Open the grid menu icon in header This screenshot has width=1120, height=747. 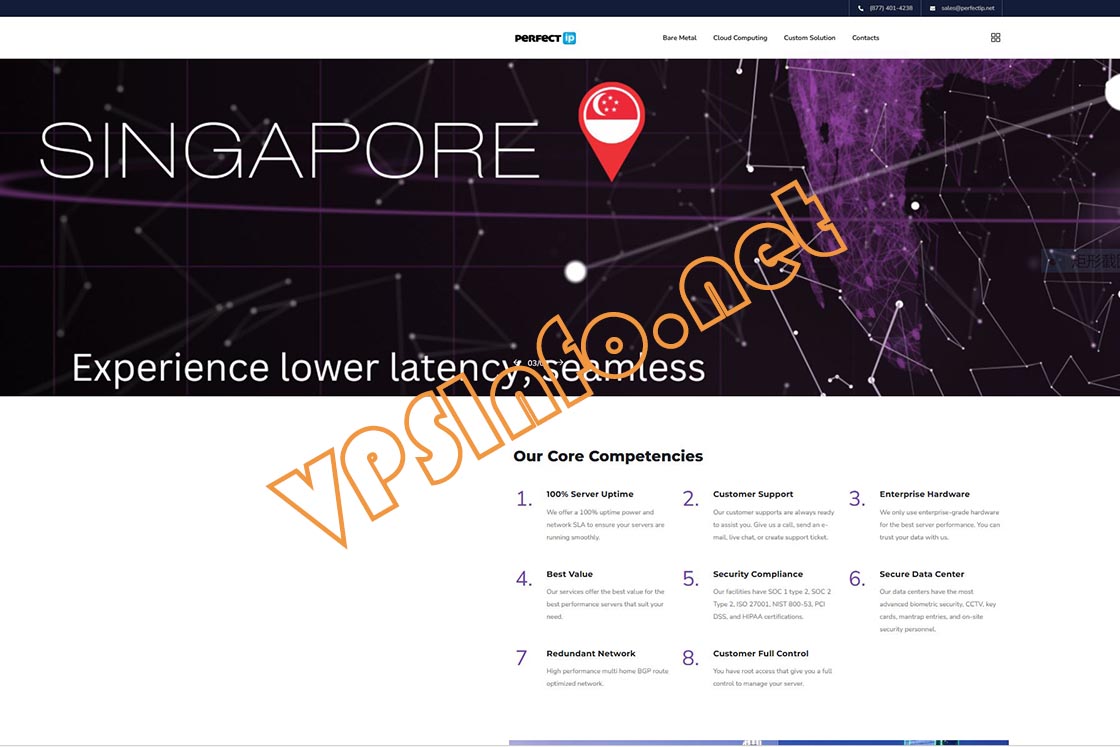[x=996, y=38]
